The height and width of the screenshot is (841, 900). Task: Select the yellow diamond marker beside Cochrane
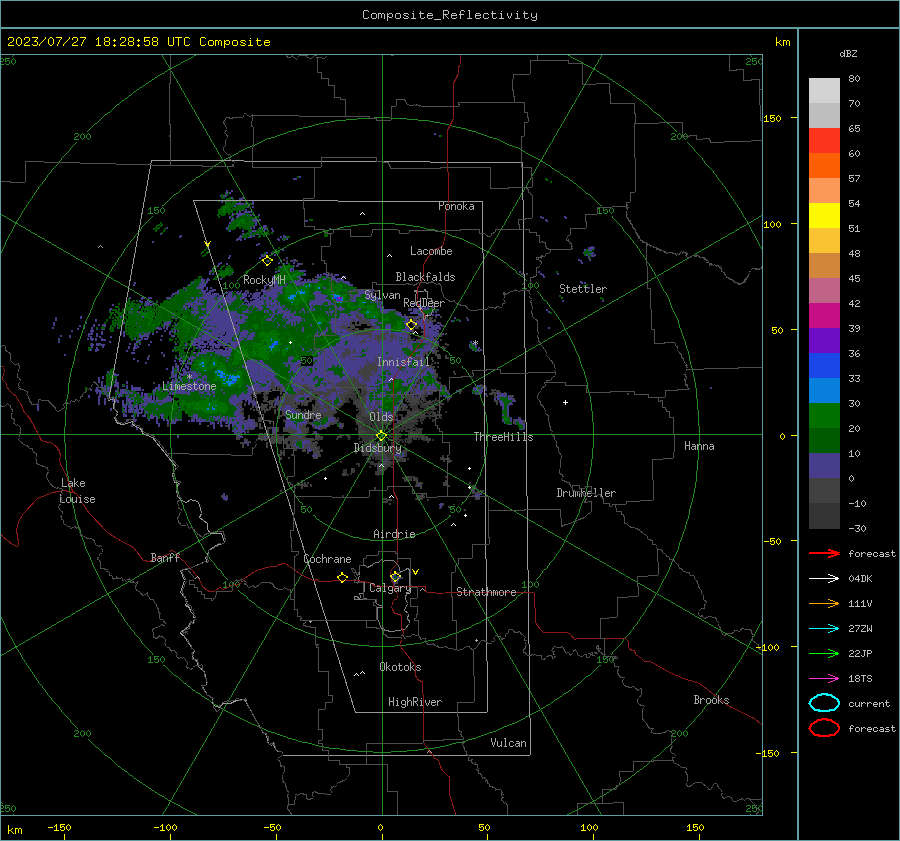pyautogui.click(x=342, y=577)
